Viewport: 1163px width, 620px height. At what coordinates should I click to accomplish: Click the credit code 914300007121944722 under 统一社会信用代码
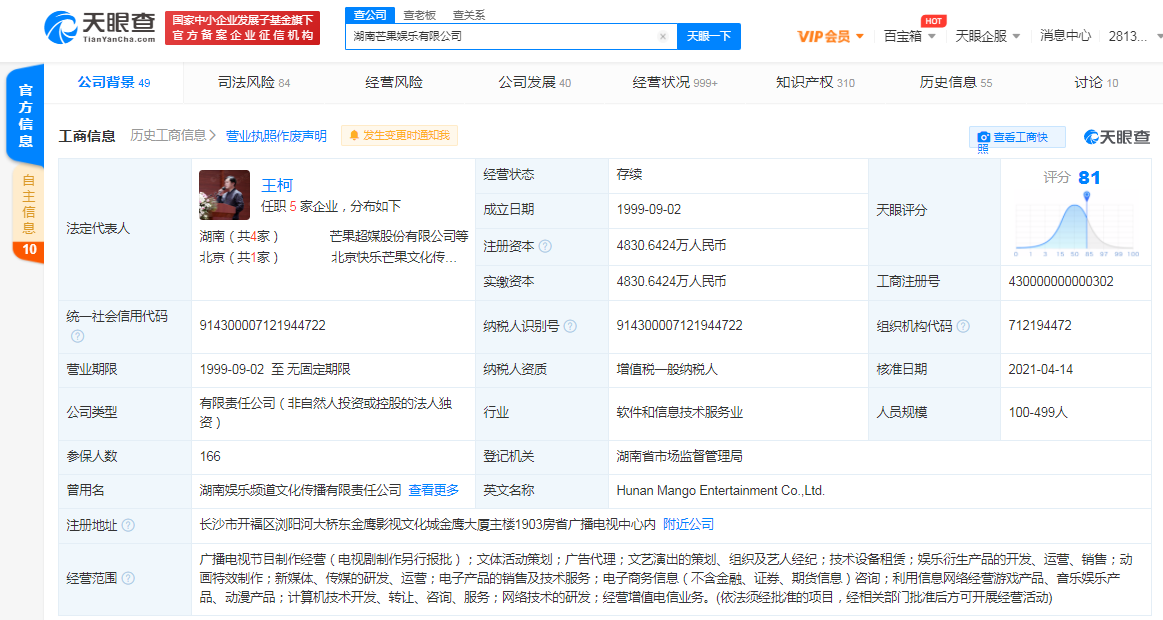tap(263, 326)
